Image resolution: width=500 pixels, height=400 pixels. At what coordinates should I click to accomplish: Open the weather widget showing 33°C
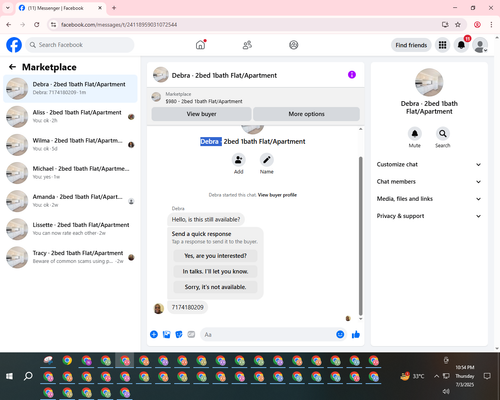(x=412, y=376)
